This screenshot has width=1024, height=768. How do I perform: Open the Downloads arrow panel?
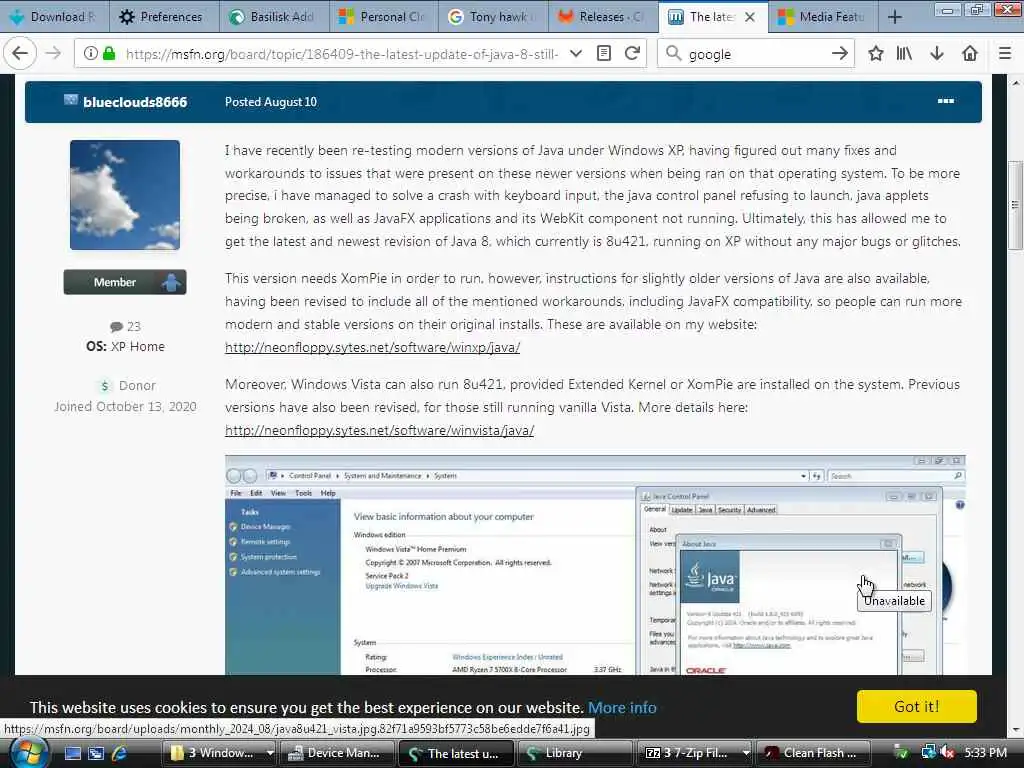tap(937, 54)
